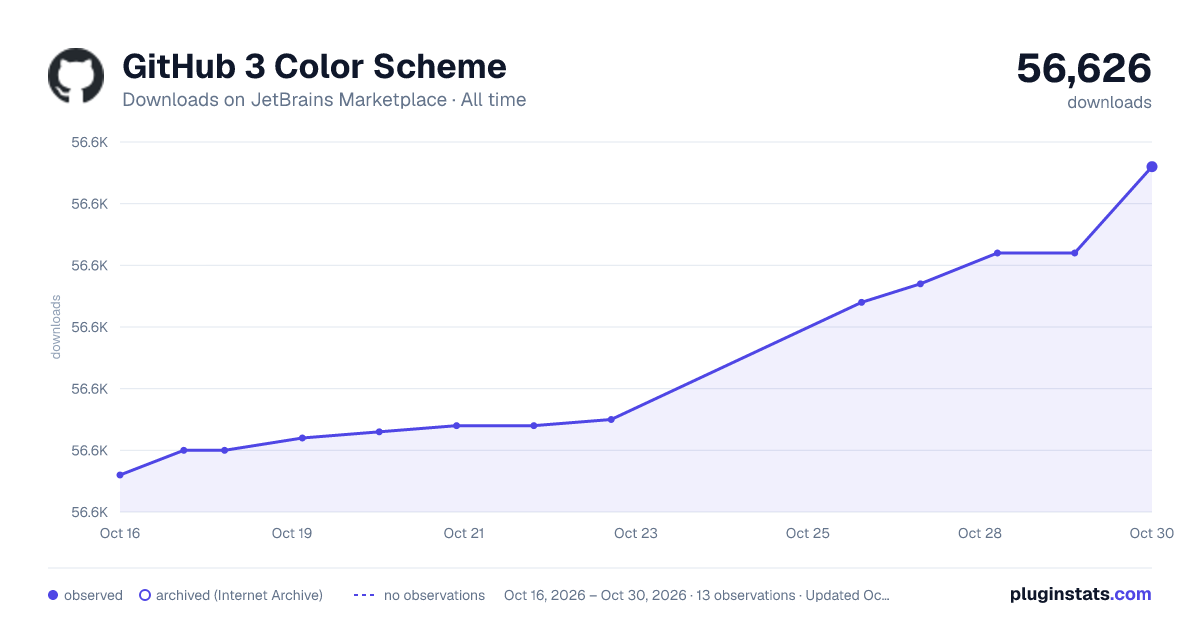Image resolution: width=1200 pixels, height=630 pixels.
Task: Click the 'Oct 25' x-axis label
Action: (808, 533)
